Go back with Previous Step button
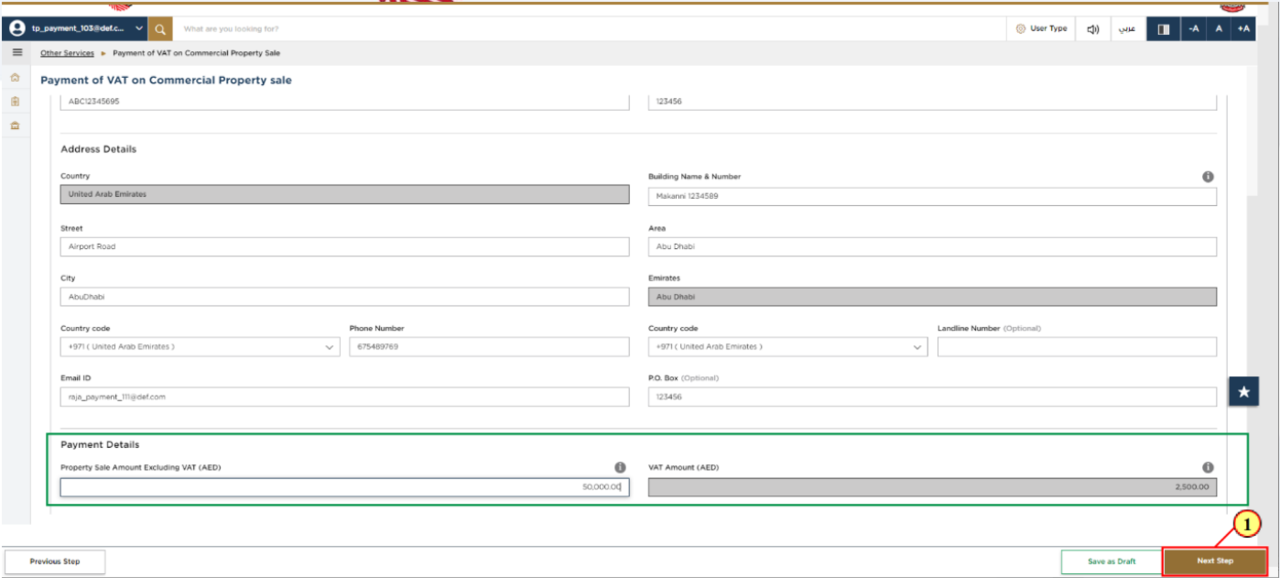Image resolution: width=1280 pixels, height=578 pixels. 55,562
